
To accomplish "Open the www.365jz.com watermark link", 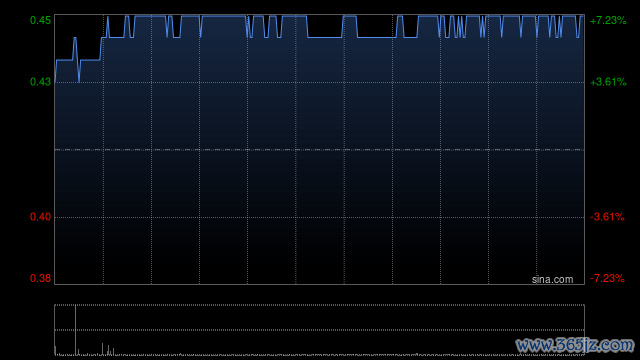I will [x=575, y=345].
